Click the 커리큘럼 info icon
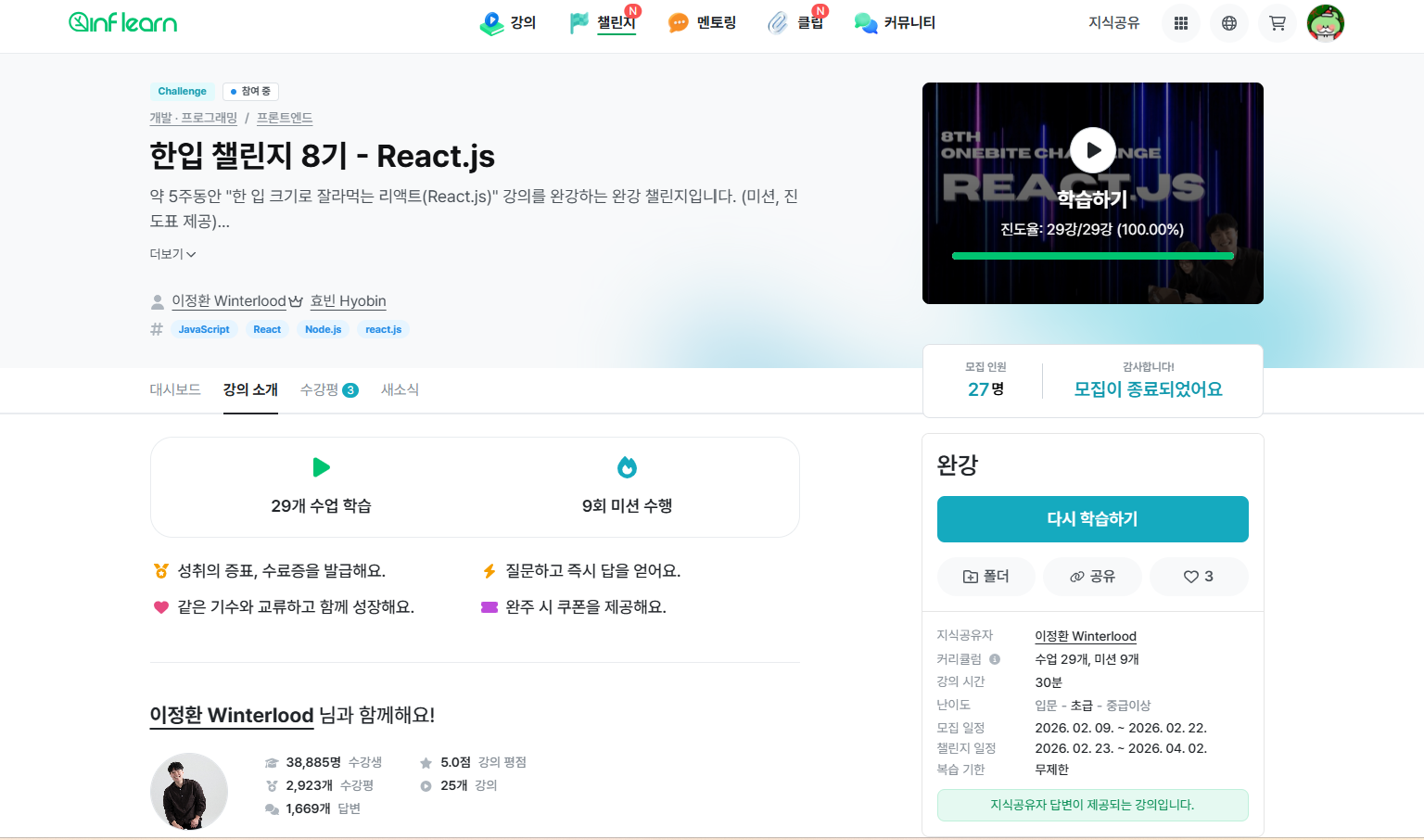 (995, 659)
